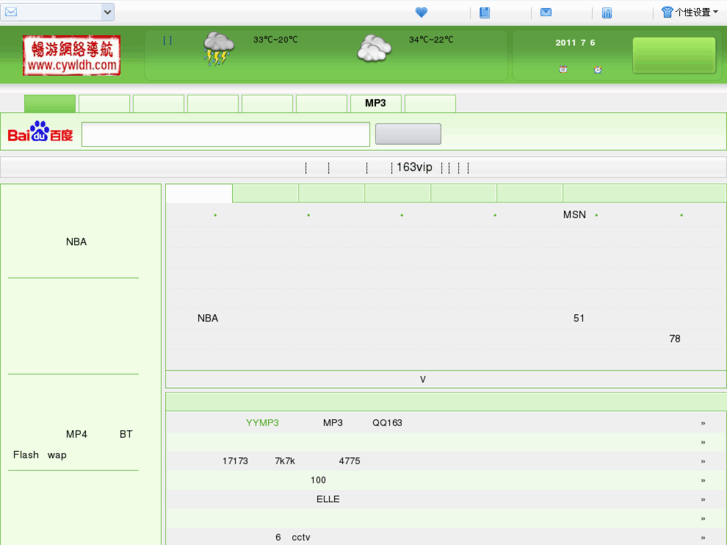
Task: Click the large green button in header
Action: coord(674,56)
